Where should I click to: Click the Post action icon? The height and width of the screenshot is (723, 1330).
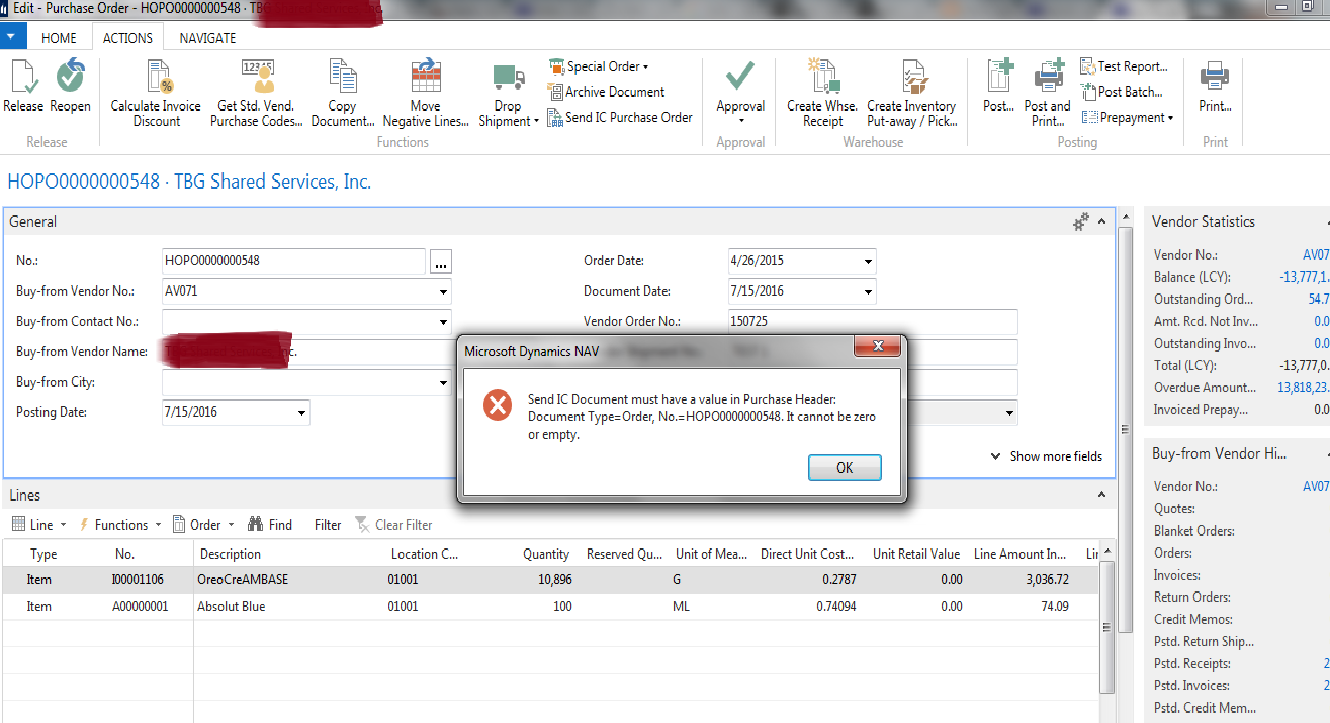coord(999,86)
